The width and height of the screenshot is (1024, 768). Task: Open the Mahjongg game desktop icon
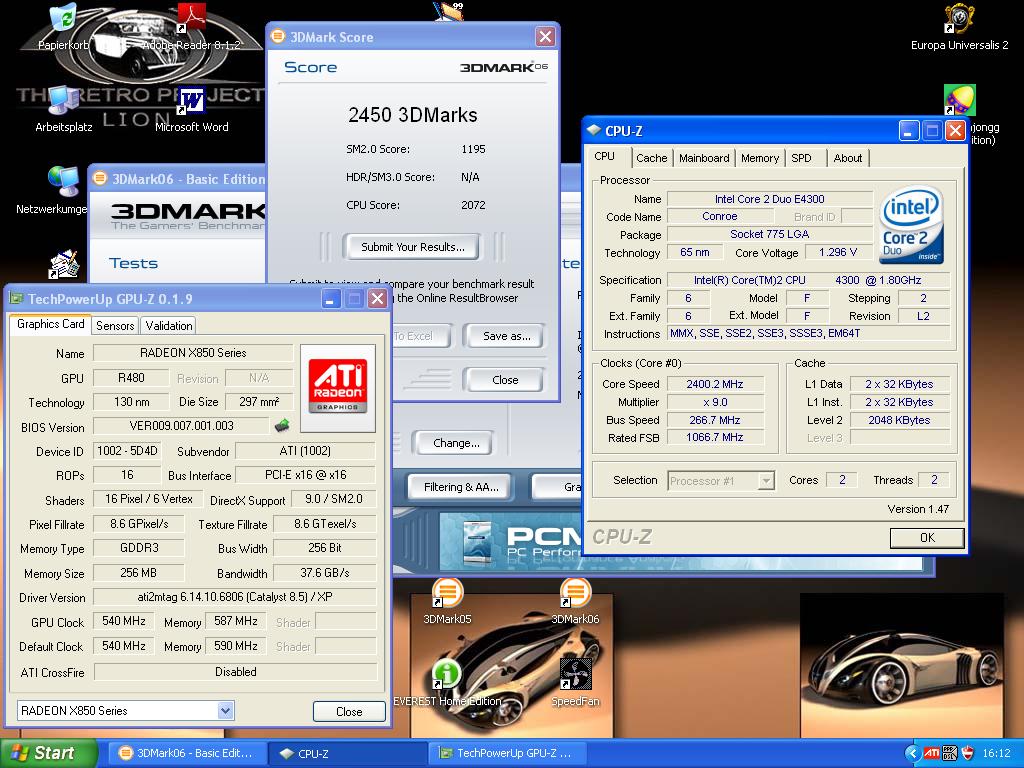(x=959, y=101)
